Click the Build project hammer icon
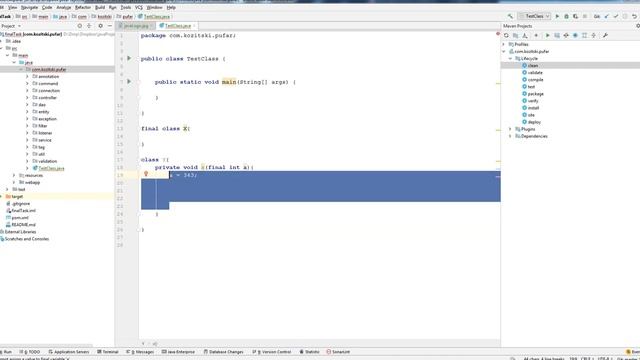The image size is (640, 360). (510, 16)
